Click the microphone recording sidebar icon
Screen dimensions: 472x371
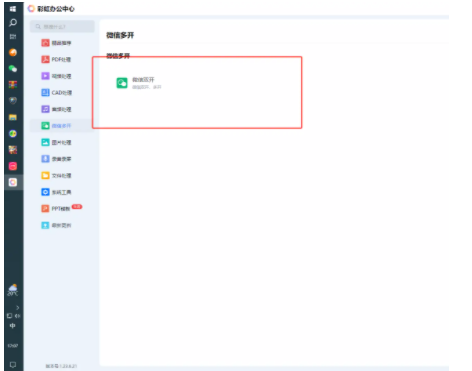(45, 159)
